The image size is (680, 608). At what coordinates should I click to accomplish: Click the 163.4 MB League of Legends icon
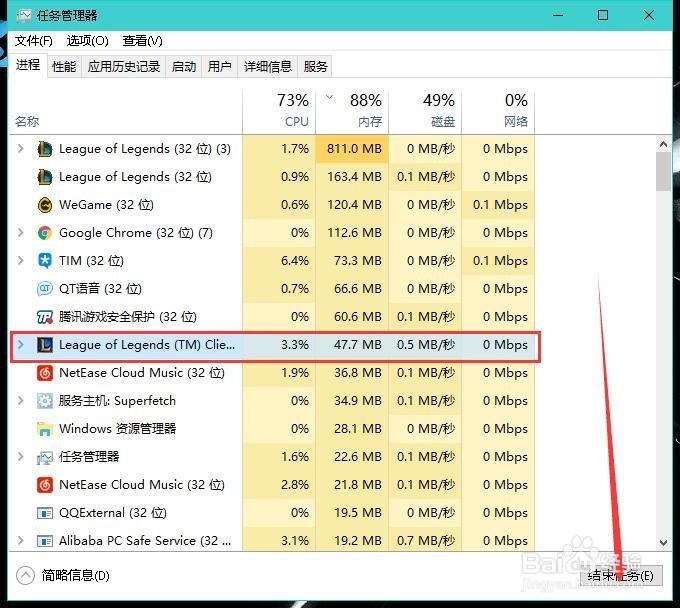[x=45, y=177]
